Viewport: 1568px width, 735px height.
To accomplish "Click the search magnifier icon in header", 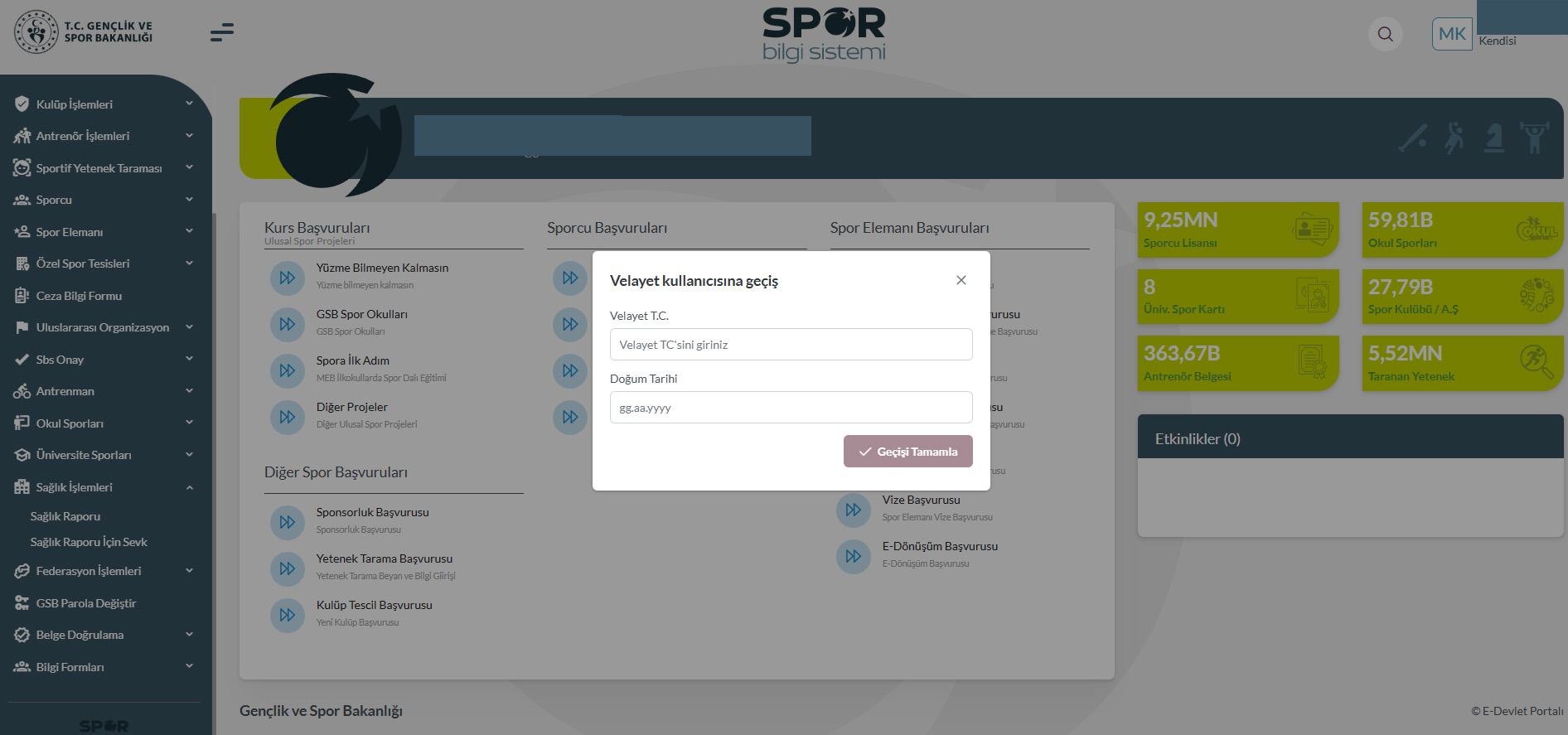I will [x=1385, y=34].
